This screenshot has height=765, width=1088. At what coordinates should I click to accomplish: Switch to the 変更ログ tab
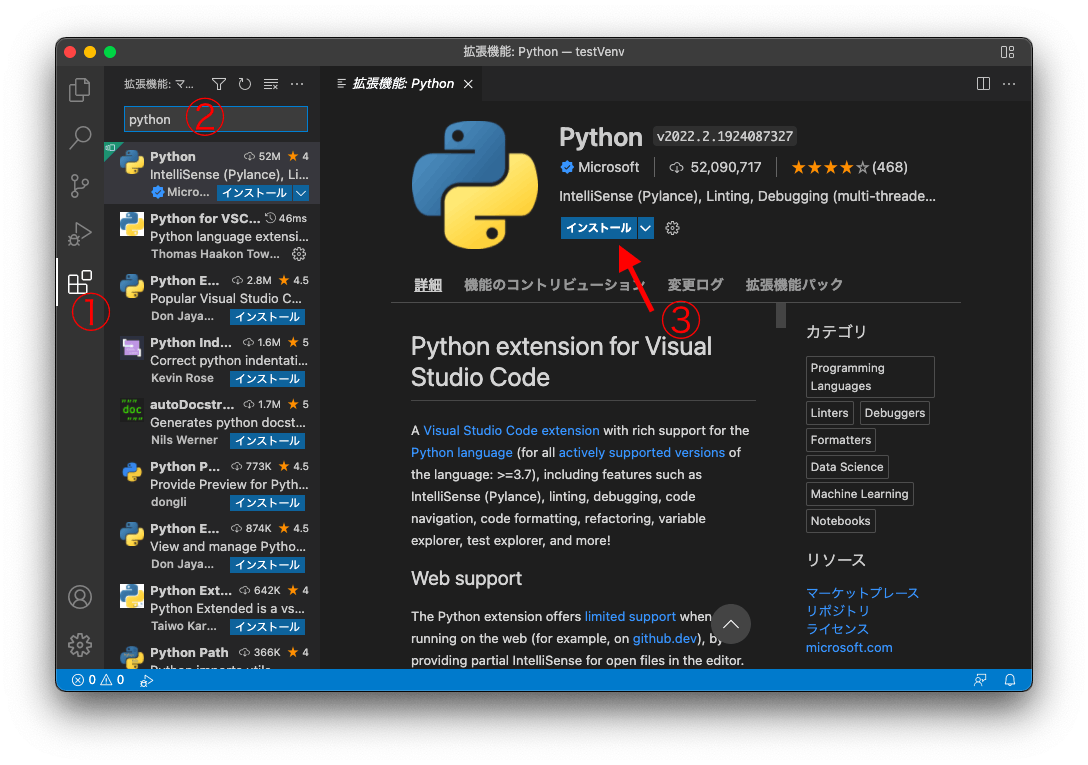(695, 285)
